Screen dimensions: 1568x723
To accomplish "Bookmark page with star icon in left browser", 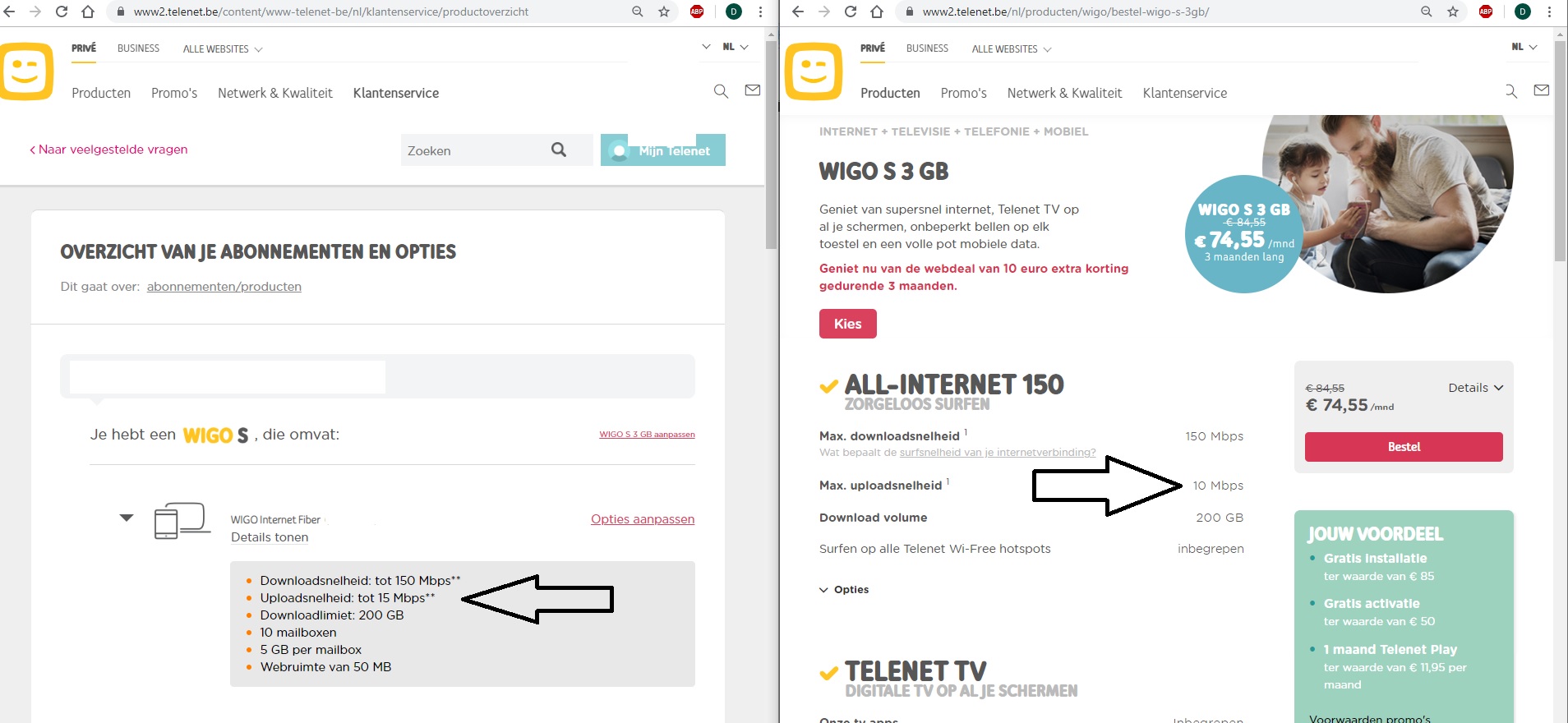I will pyautogui.click(x=664, y=12).
